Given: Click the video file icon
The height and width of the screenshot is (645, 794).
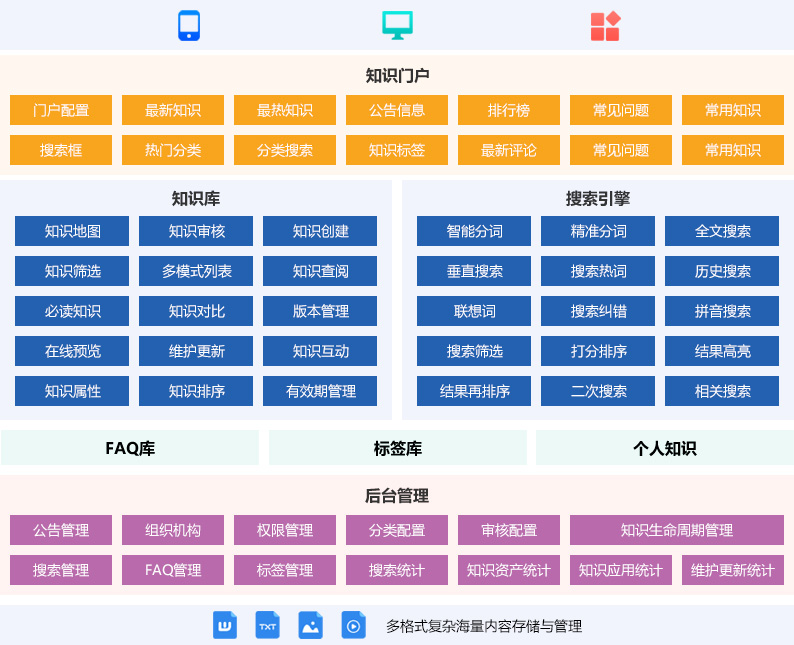Looking at the screenshot, I should coord(354,626).
